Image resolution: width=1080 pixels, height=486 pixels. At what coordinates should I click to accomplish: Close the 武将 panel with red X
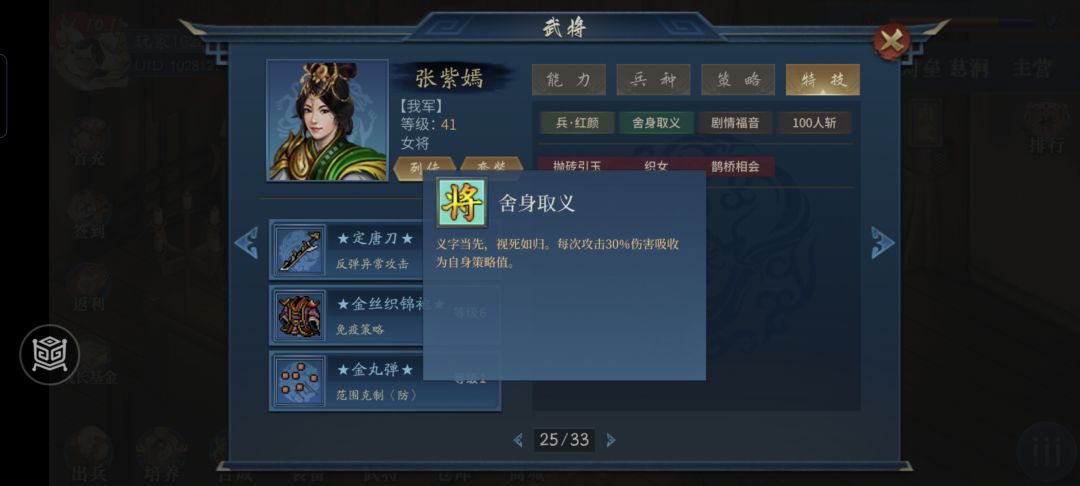891,41
